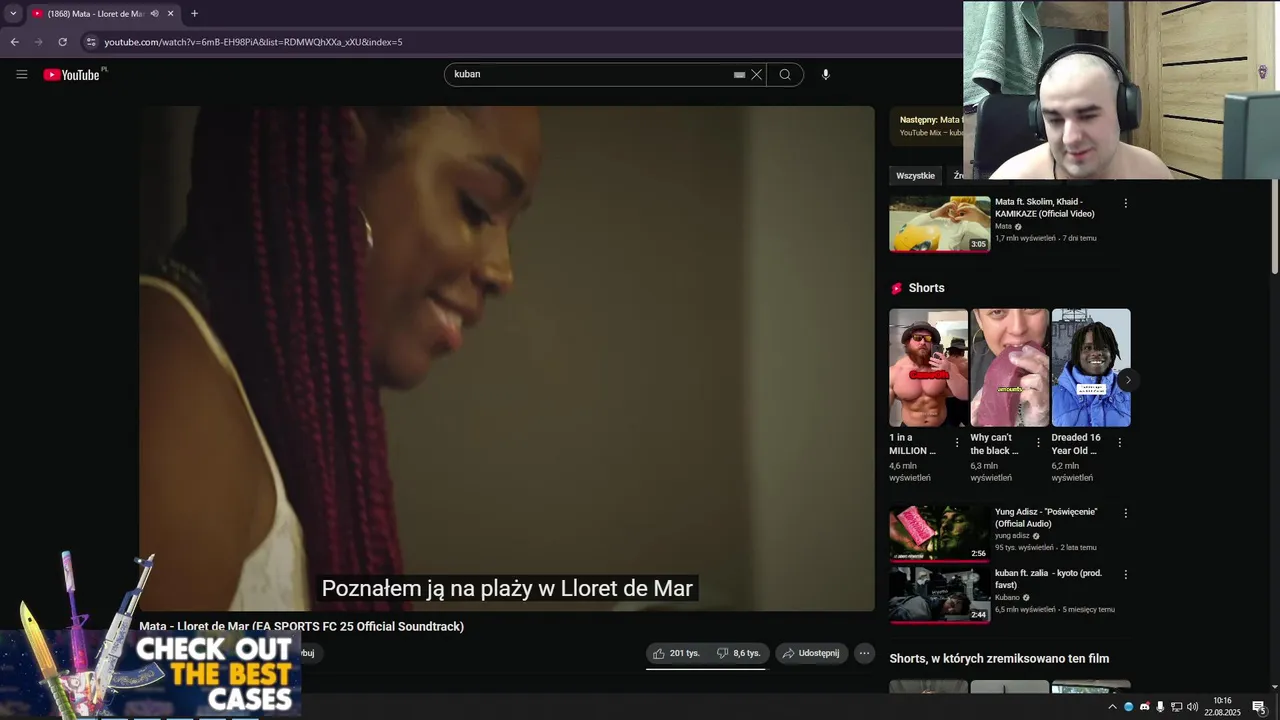Viewport: 1280px width, 720px height.
Task: Expand the tab search dropdown arrow
Action: tap(13, 14)
